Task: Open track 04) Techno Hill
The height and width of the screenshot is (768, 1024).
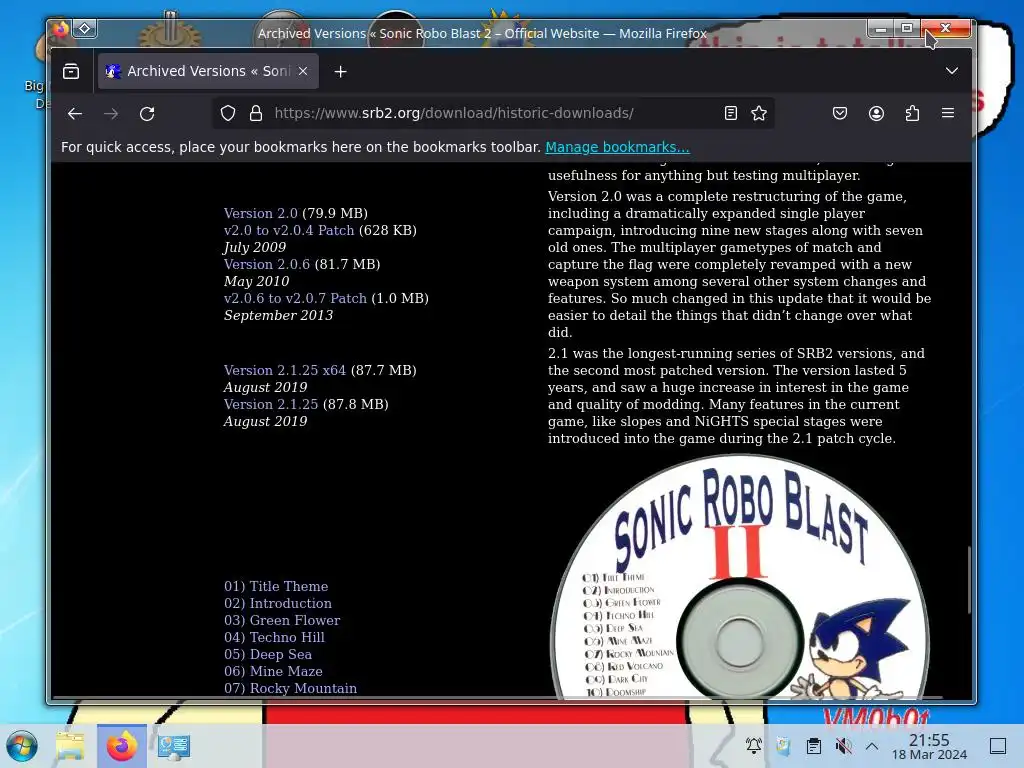Action: click(274, 637)
